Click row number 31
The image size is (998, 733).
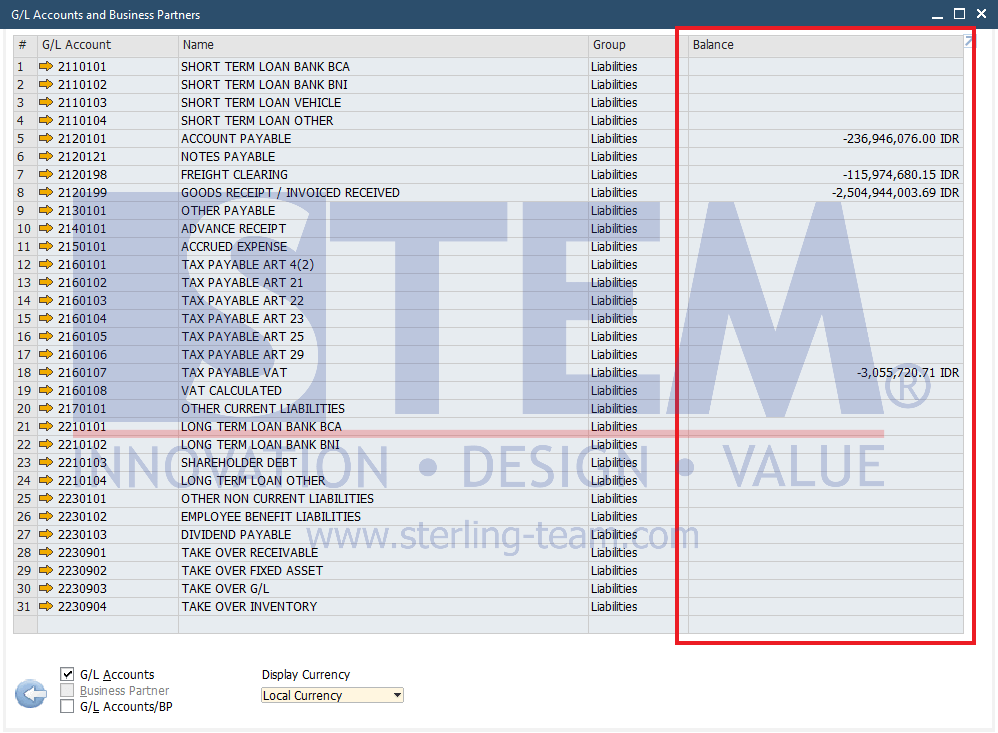pyautogui.click(x=24, y=606)
